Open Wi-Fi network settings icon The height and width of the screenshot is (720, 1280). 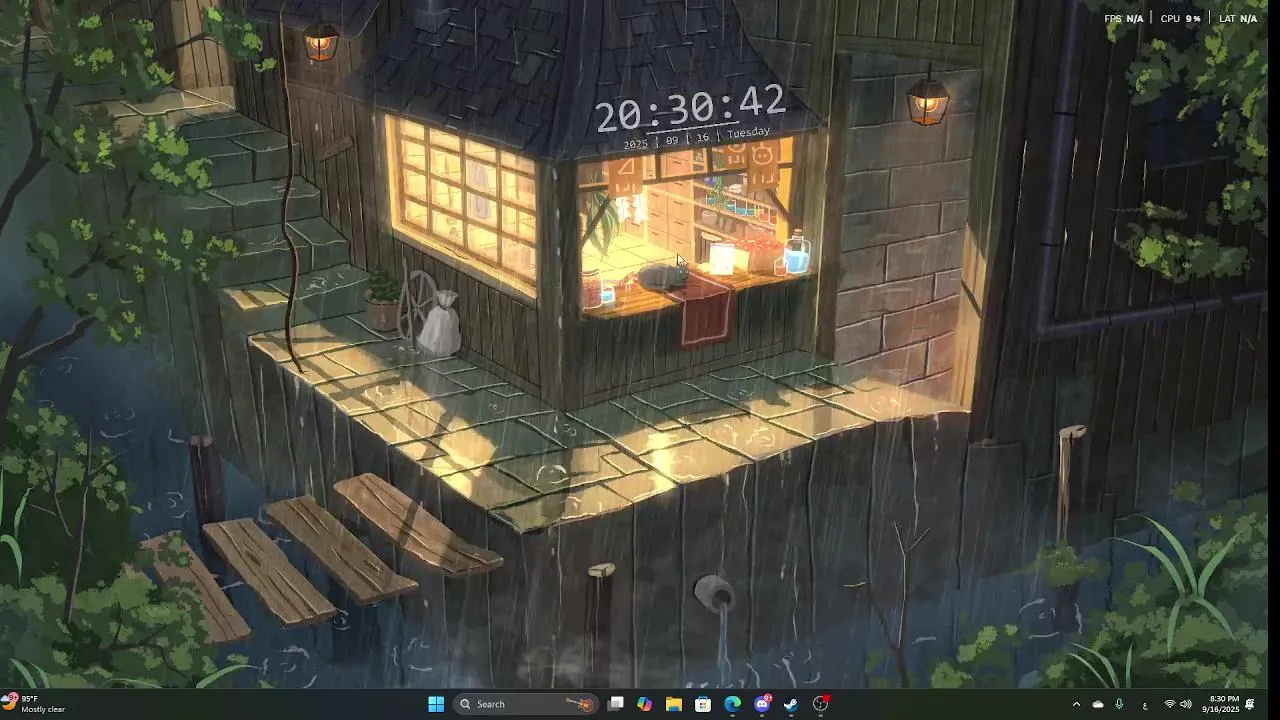coord(1169,704)
